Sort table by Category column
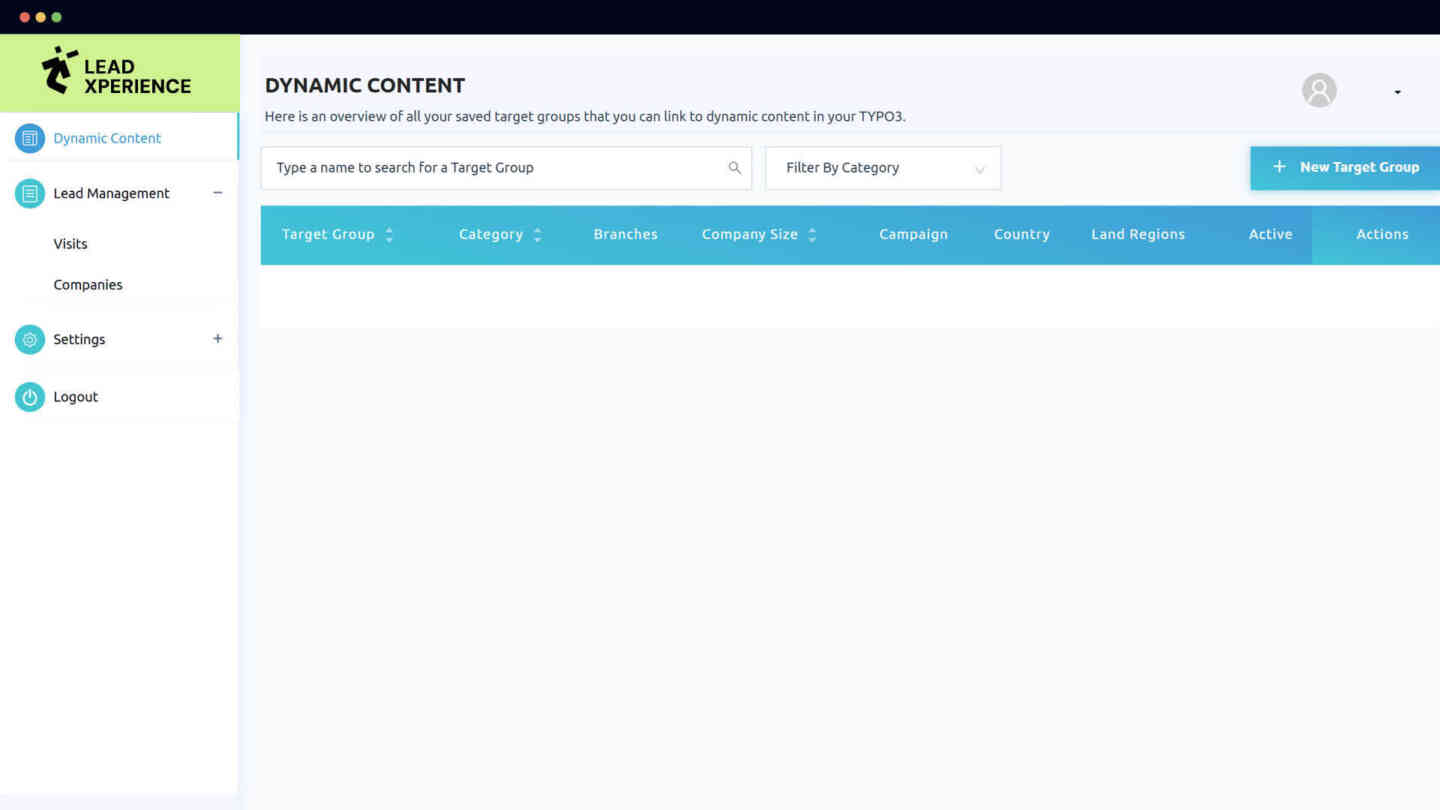Viewport: 1440px width, 810px height. pyautogui.click(x=537, y=235)
